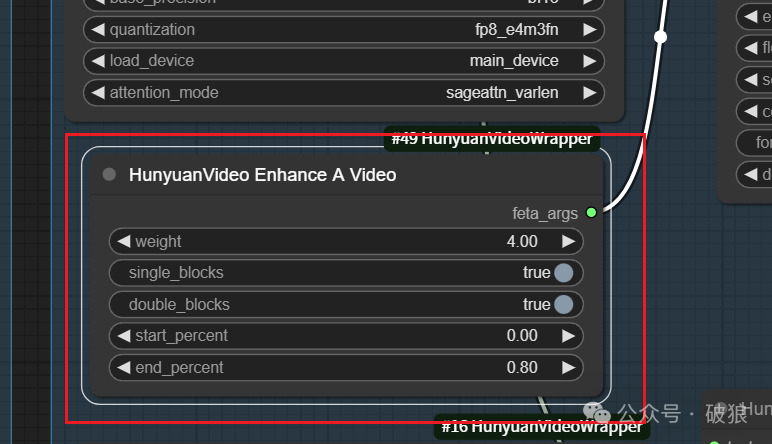The image size is (772, 444).
Task: Click attention_mode right arrow
Action: pyautogui.click(x=589, y=93)
